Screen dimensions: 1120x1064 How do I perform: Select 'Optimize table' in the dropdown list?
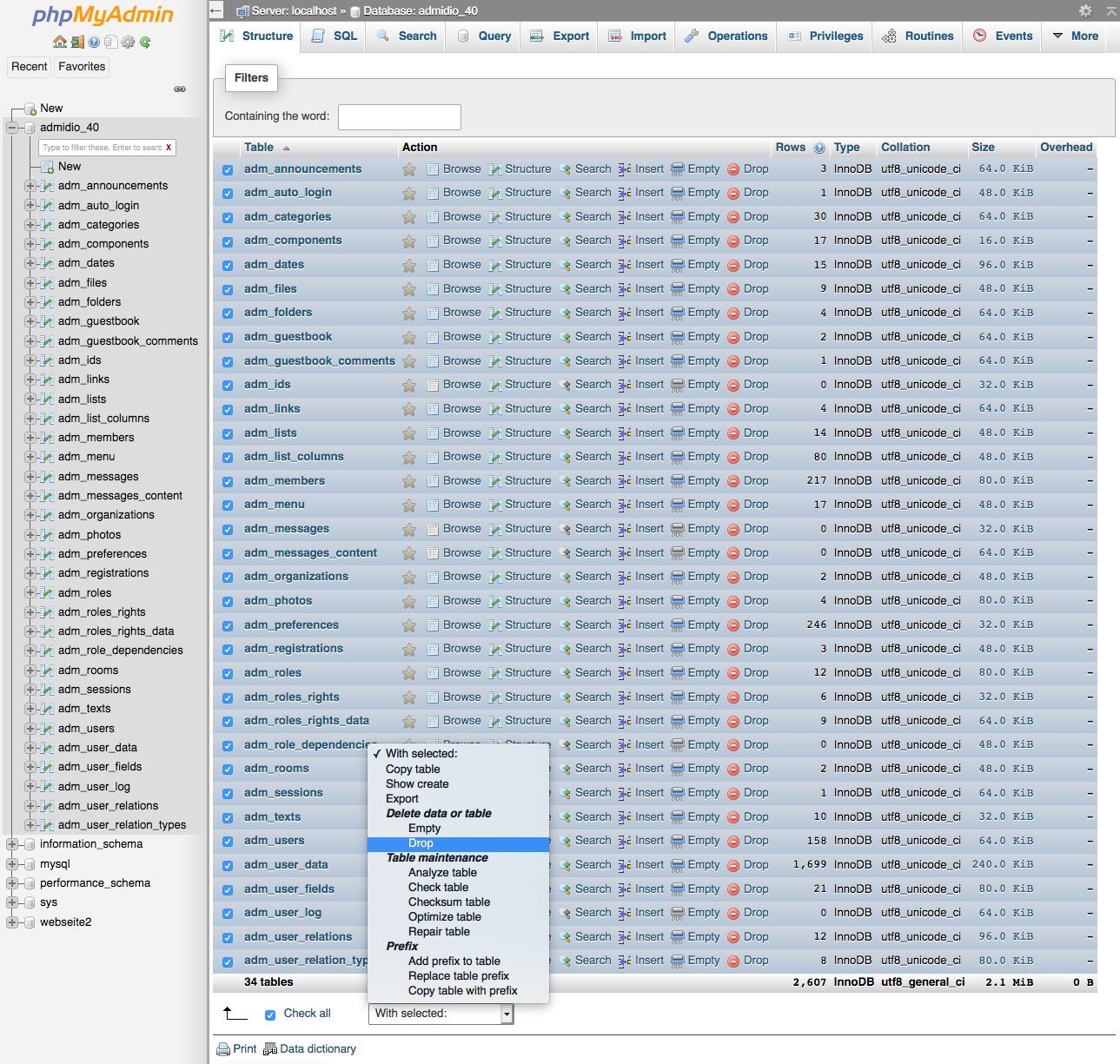pyautogui.click(x=444, y=917)
